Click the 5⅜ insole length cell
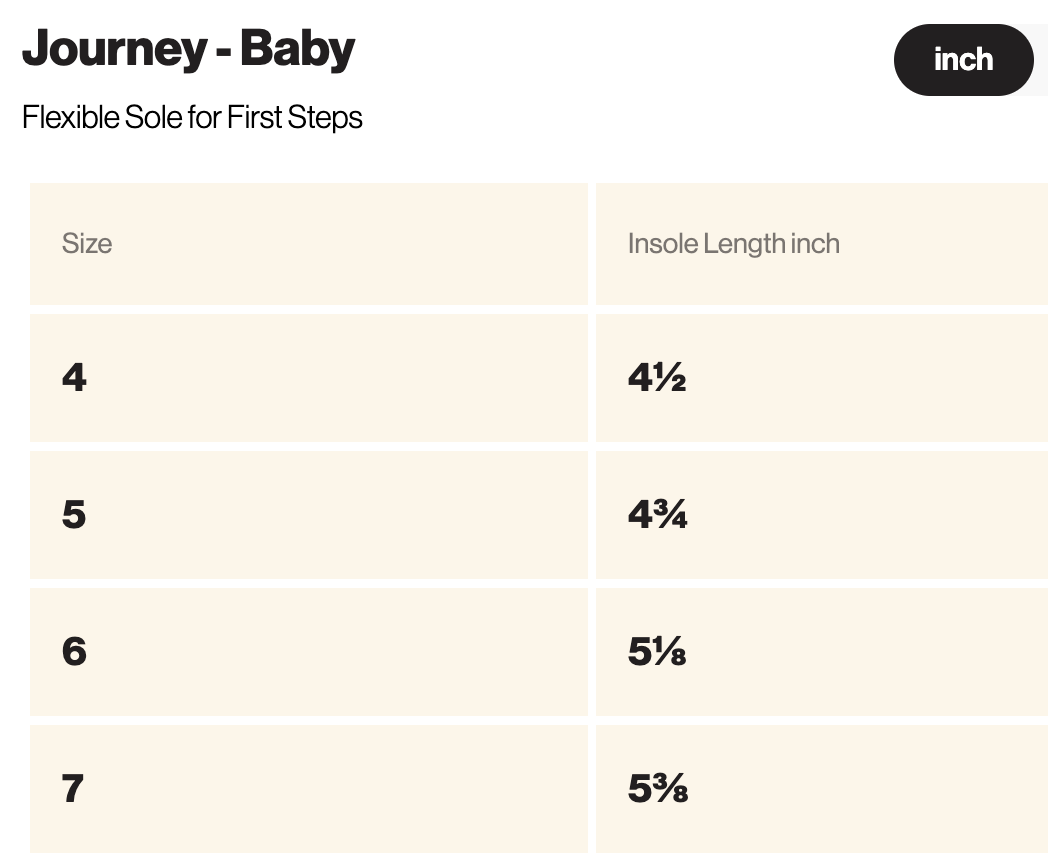1048x862 pixels. [822, 789]
